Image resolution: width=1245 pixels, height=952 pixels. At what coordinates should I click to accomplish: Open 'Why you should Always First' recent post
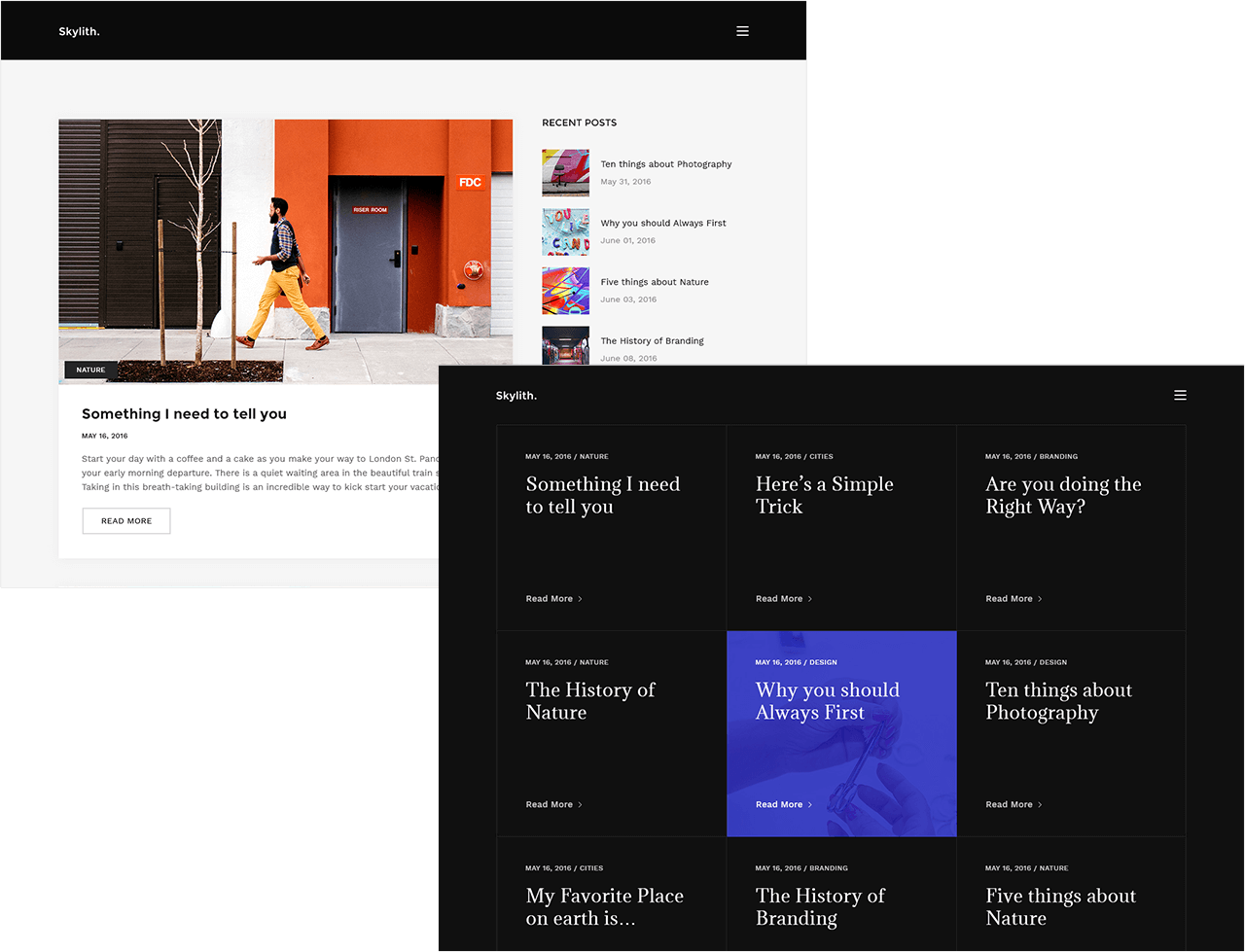pyautogui.click(x=663, y=223)
